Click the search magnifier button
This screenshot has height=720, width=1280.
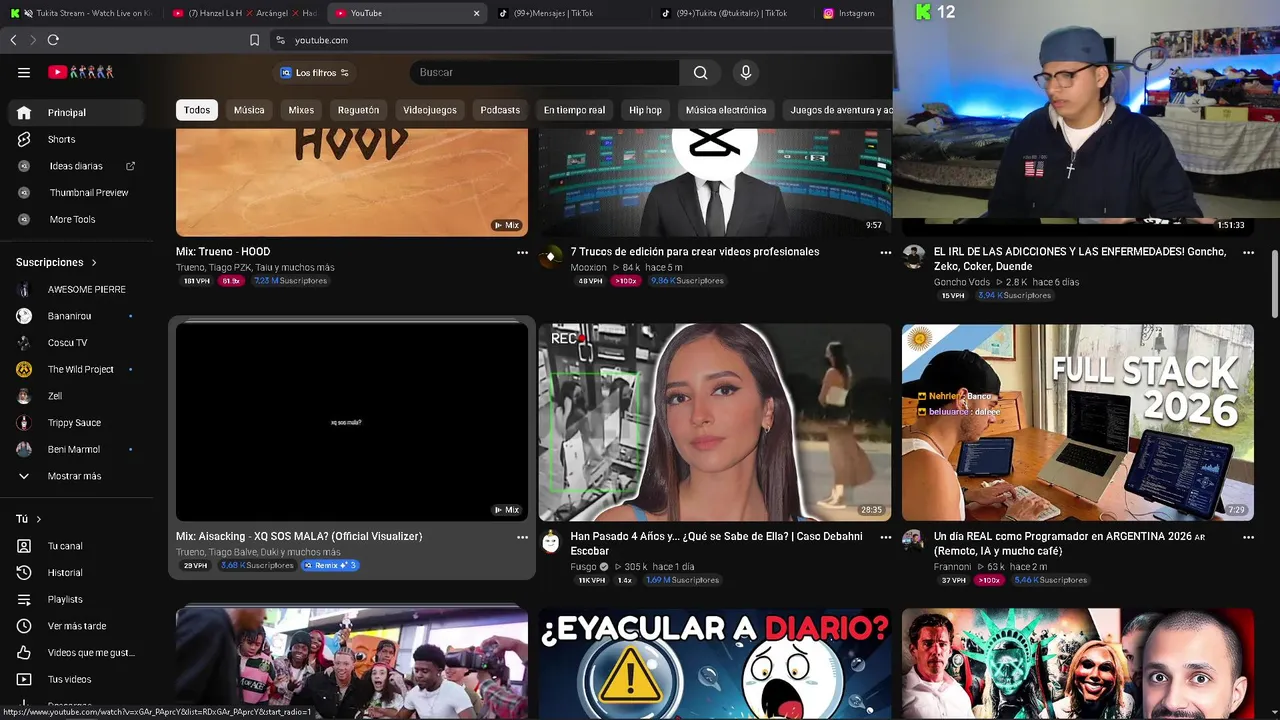700,72
